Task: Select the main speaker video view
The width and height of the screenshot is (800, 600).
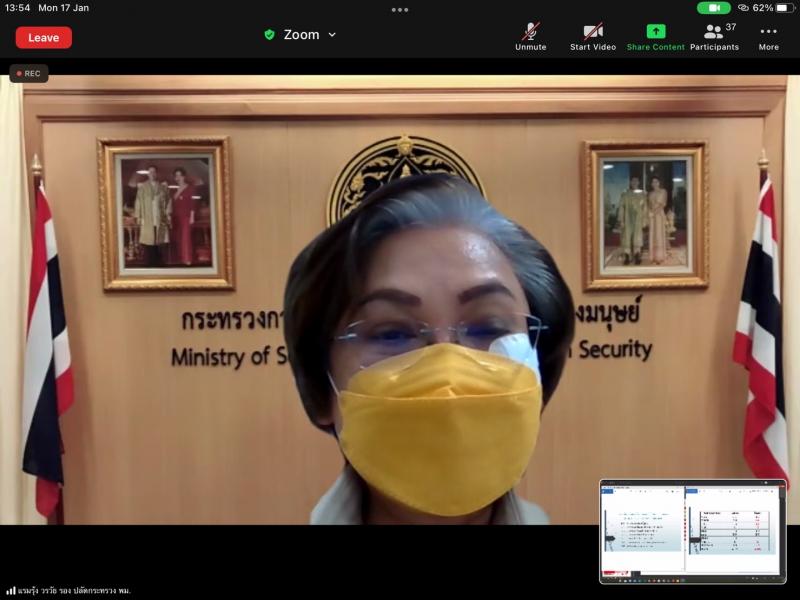Action: [x=400, y=300]
